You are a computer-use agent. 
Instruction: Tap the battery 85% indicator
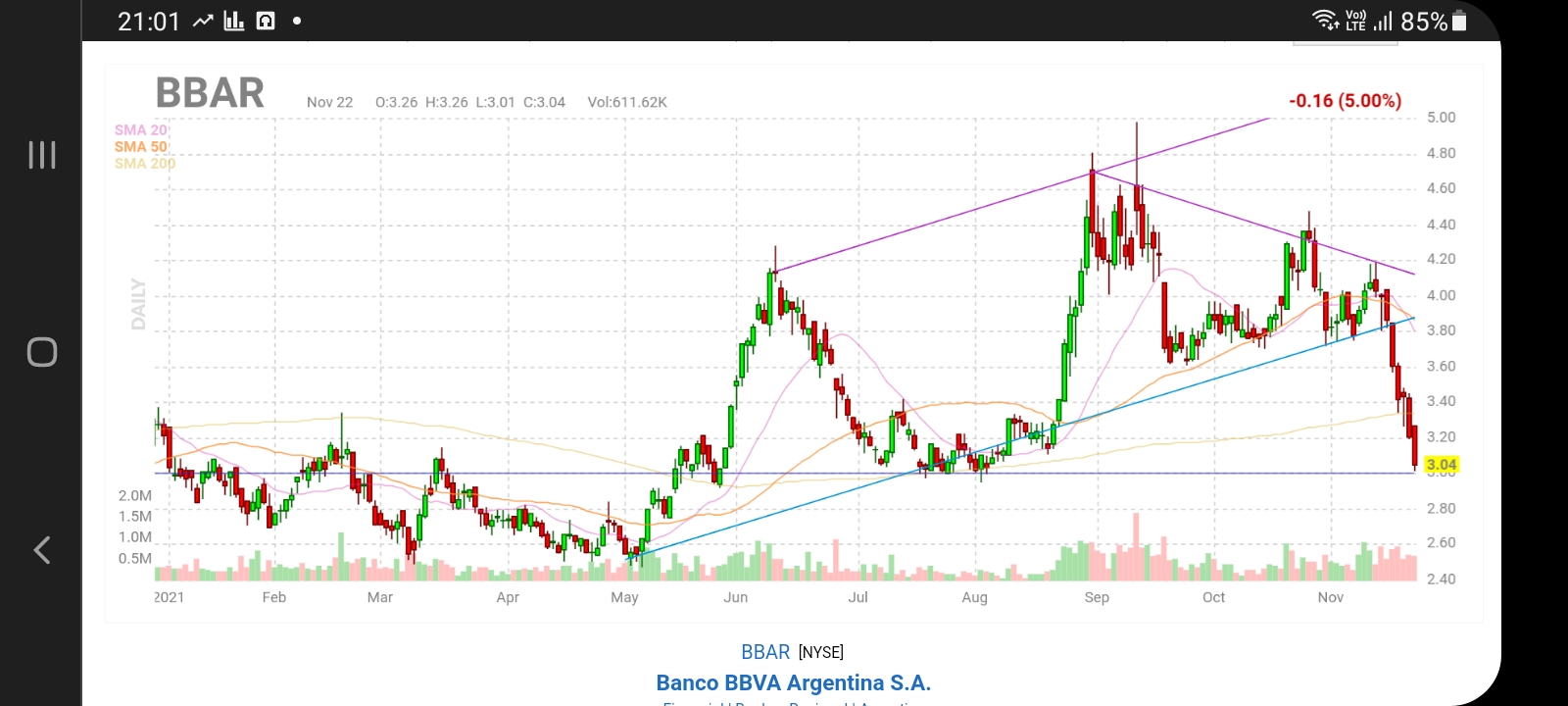[1434, 21]
